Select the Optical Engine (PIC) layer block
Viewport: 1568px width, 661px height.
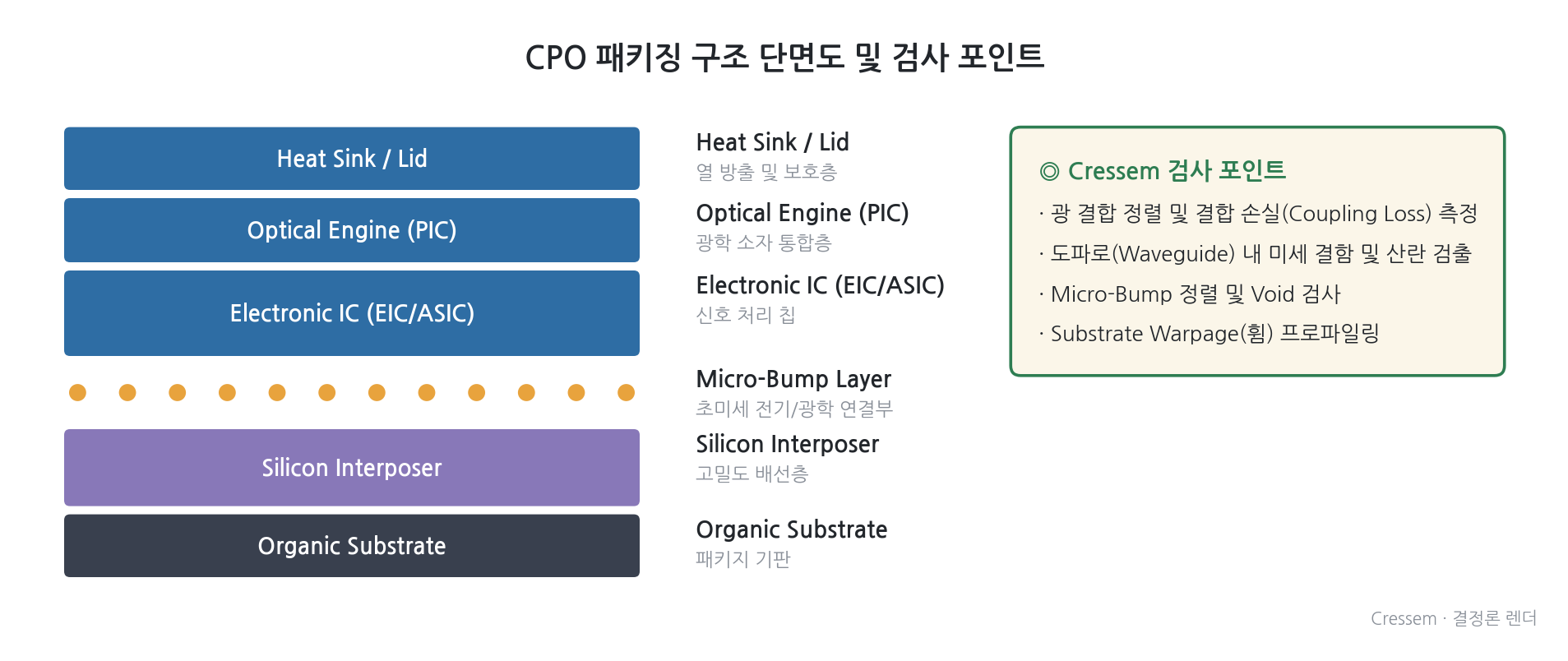tap(352, 230)
